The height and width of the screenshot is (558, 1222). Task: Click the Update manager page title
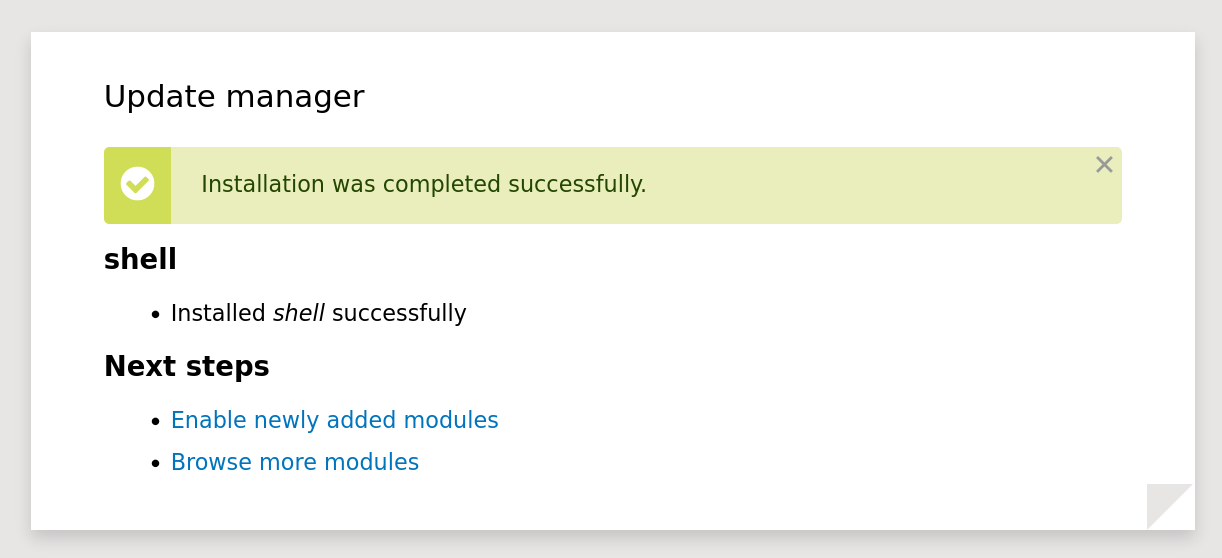point(234,97)
